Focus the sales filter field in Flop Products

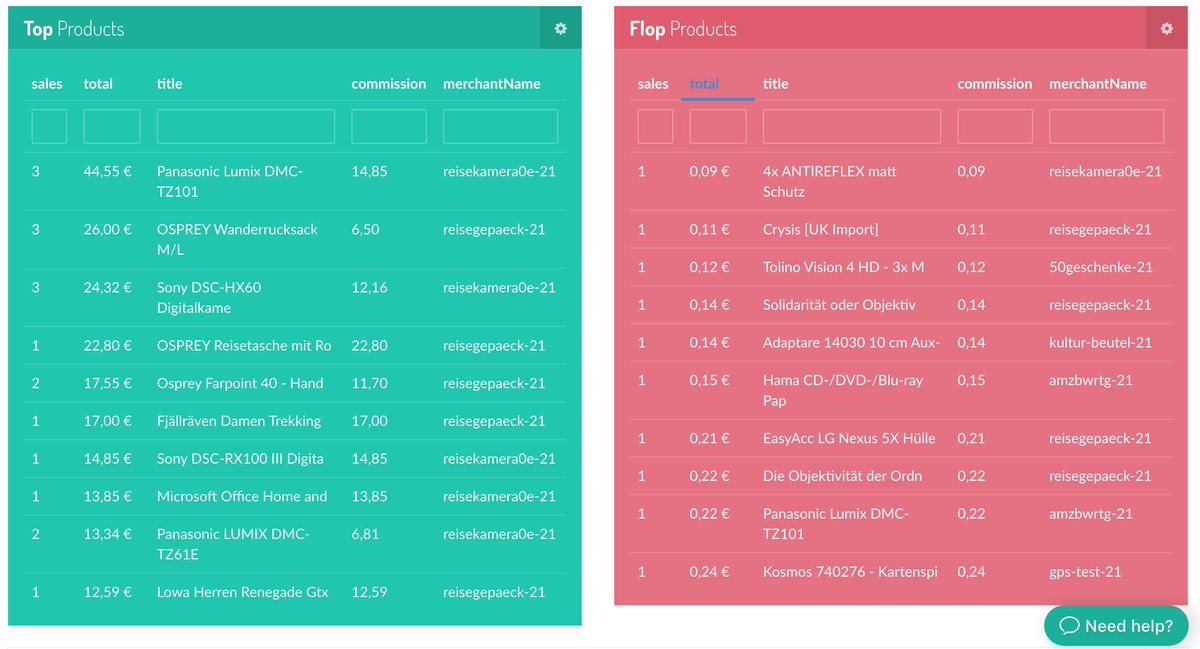point(655,126)
